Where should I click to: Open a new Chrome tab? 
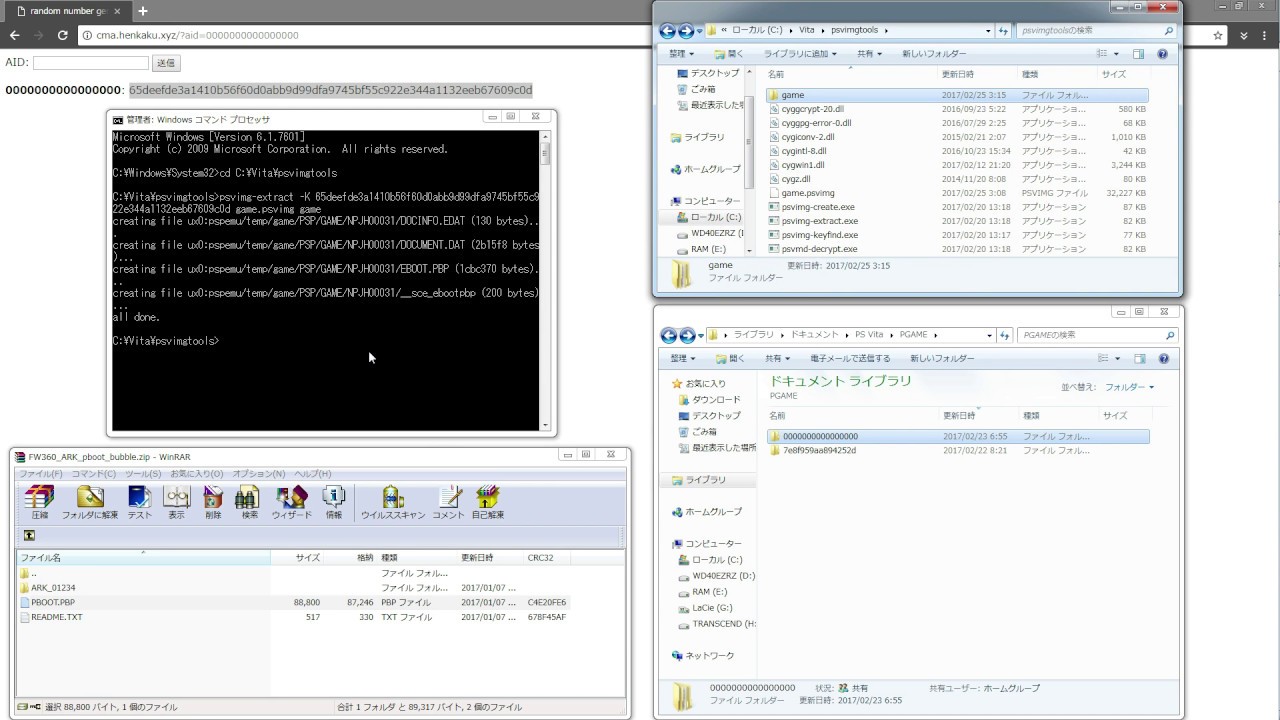(x=142, y=11)
